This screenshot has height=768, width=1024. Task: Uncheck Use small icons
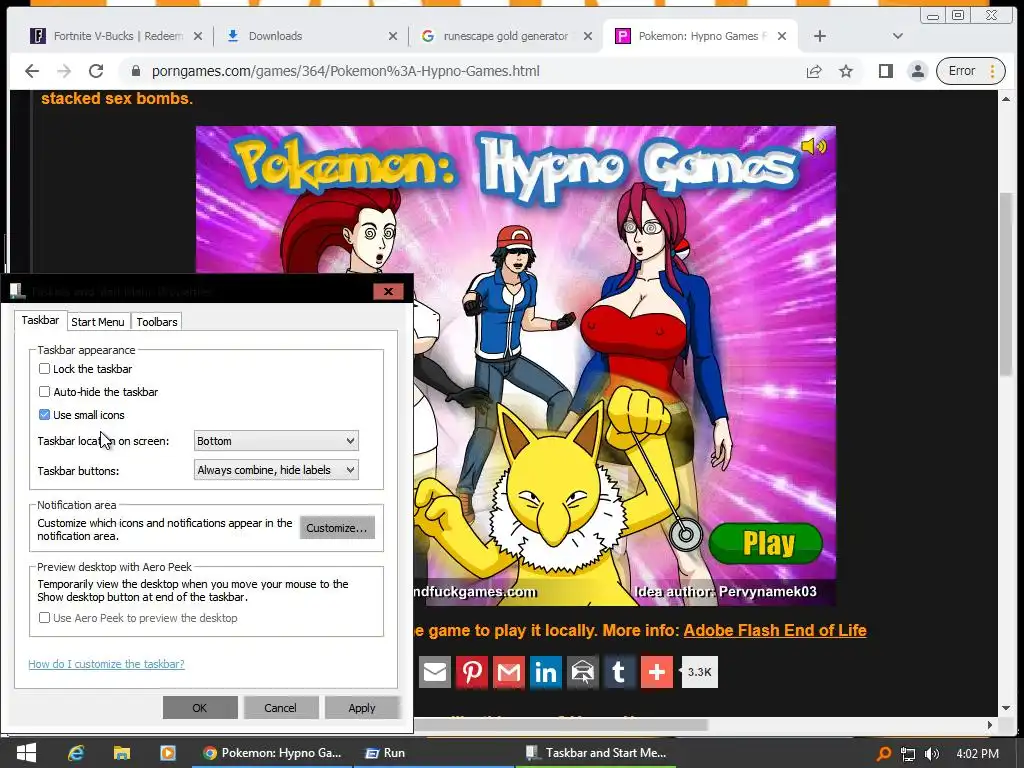click(x=44, y=415)
